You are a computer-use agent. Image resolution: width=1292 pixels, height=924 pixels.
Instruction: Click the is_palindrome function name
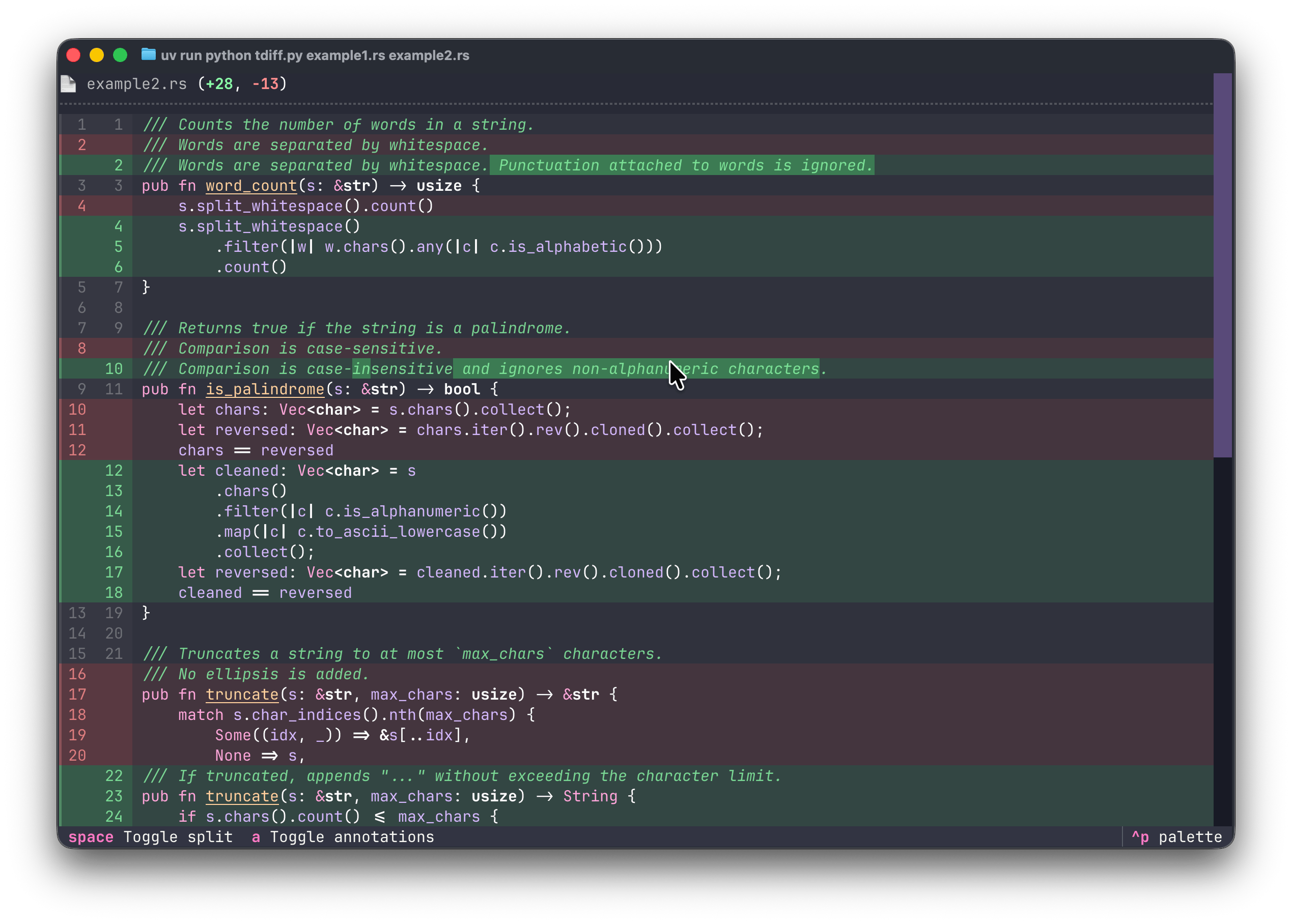click(x=265, y=389)
